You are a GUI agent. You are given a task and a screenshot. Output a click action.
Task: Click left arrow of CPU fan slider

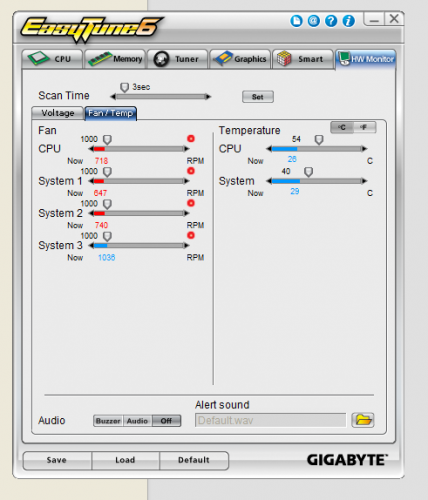click(x=91, y=149)
